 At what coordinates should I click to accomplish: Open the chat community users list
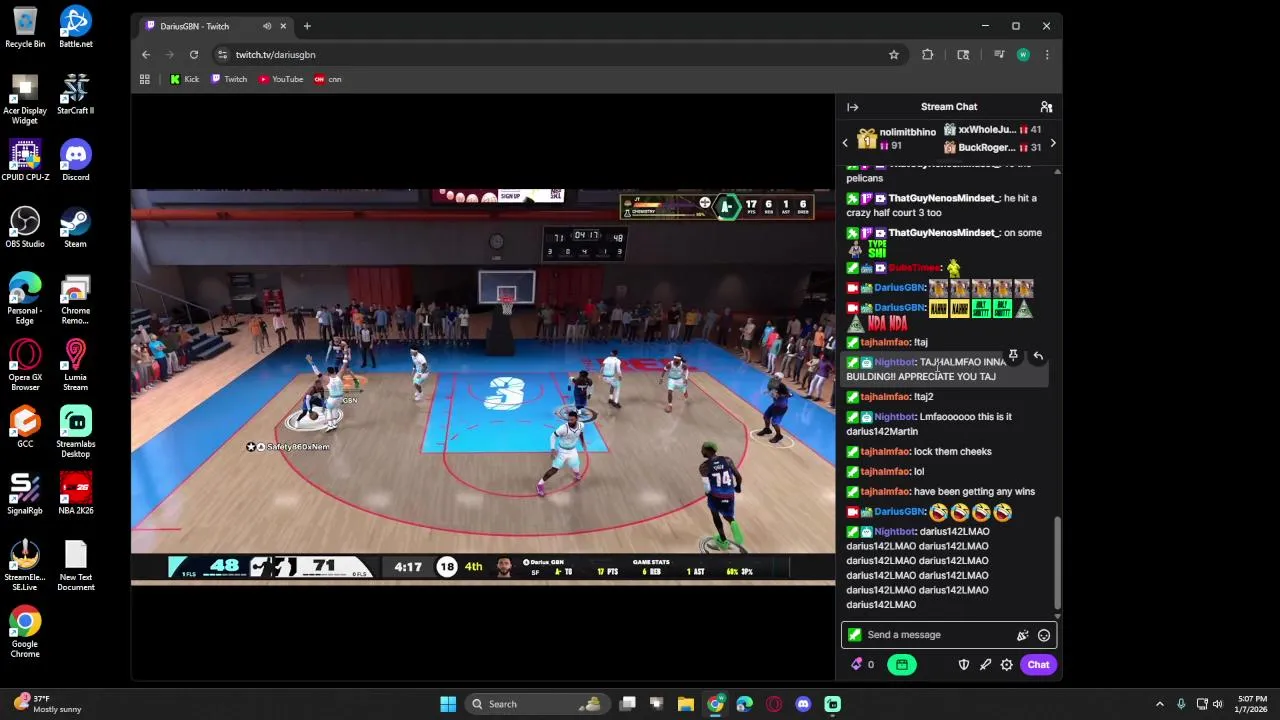[x=1046, y=107]
